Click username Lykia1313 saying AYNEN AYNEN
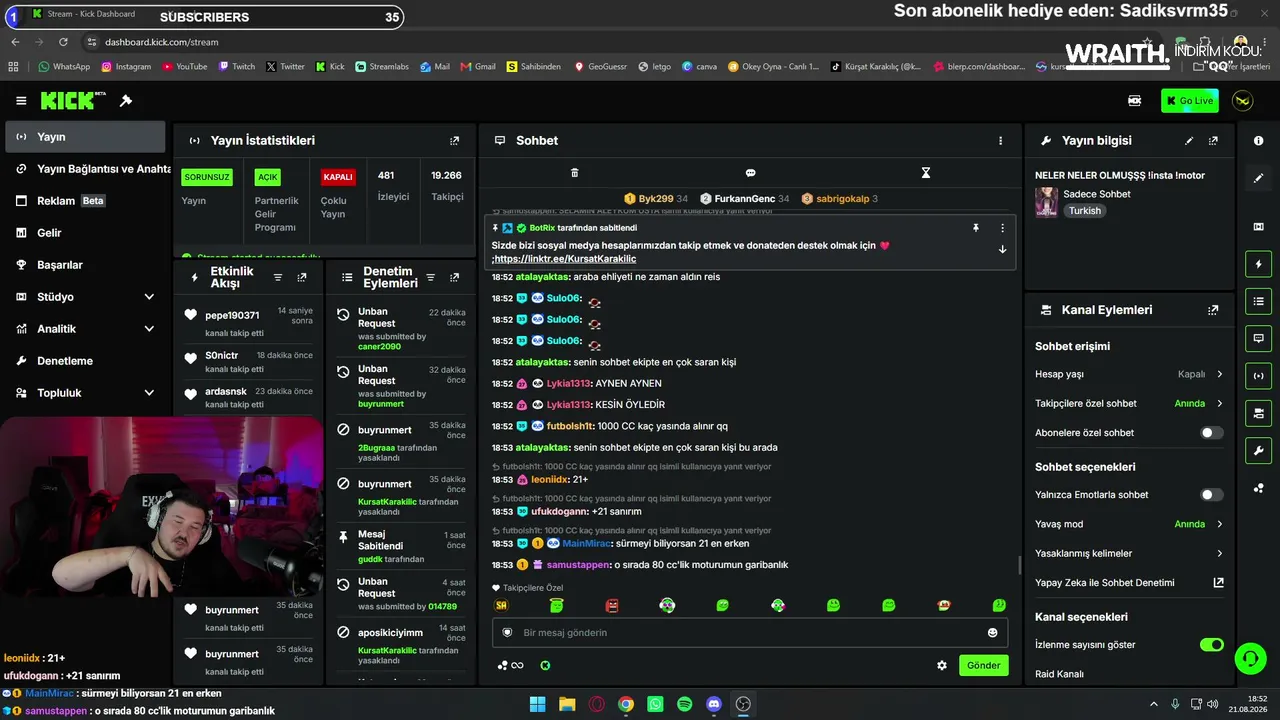 tap(569, 383)
